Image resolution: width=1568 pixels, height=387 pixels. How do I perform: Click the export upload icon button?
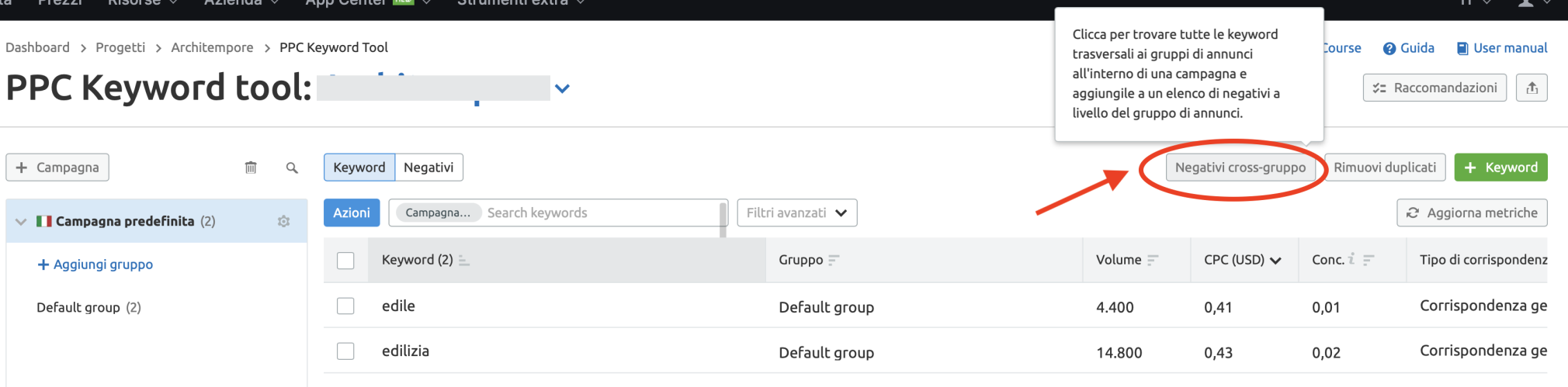click(x=1532, y=88)
